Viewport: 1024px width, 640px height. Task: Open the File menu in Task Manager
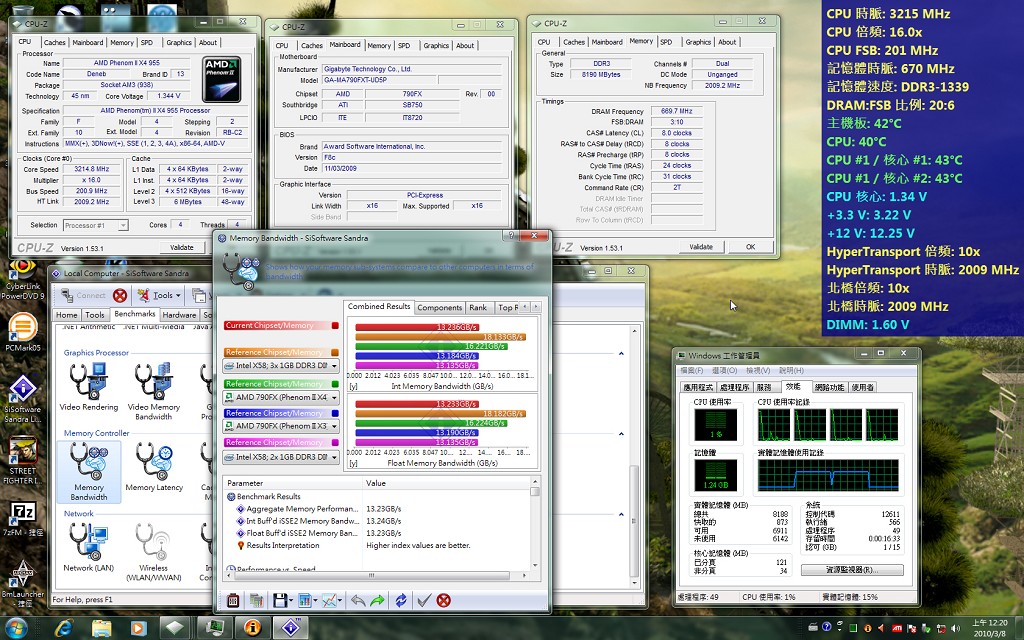click(x=692, y=370)
